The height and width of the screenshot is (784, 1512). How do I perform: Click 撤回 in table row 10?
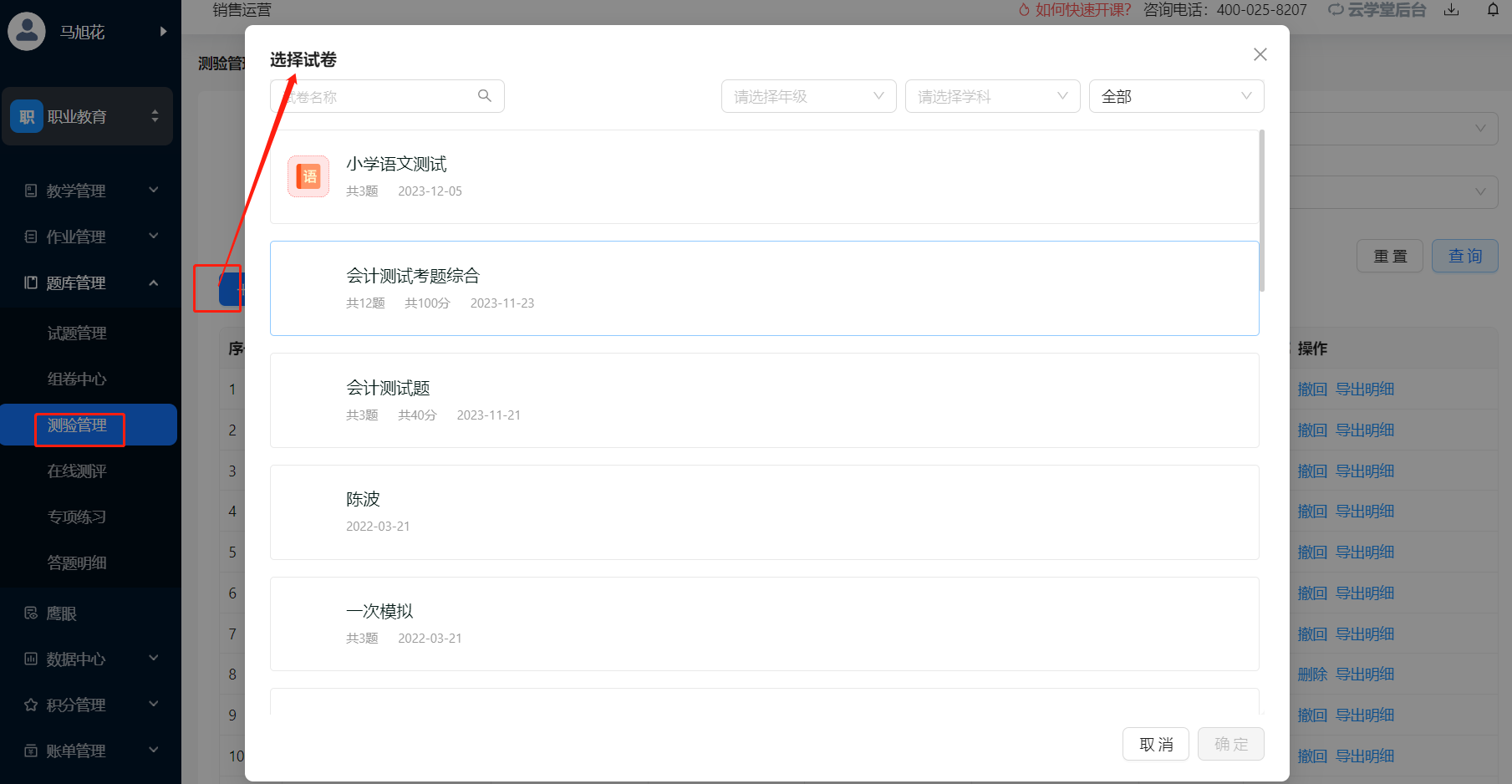pos(1312,756)
